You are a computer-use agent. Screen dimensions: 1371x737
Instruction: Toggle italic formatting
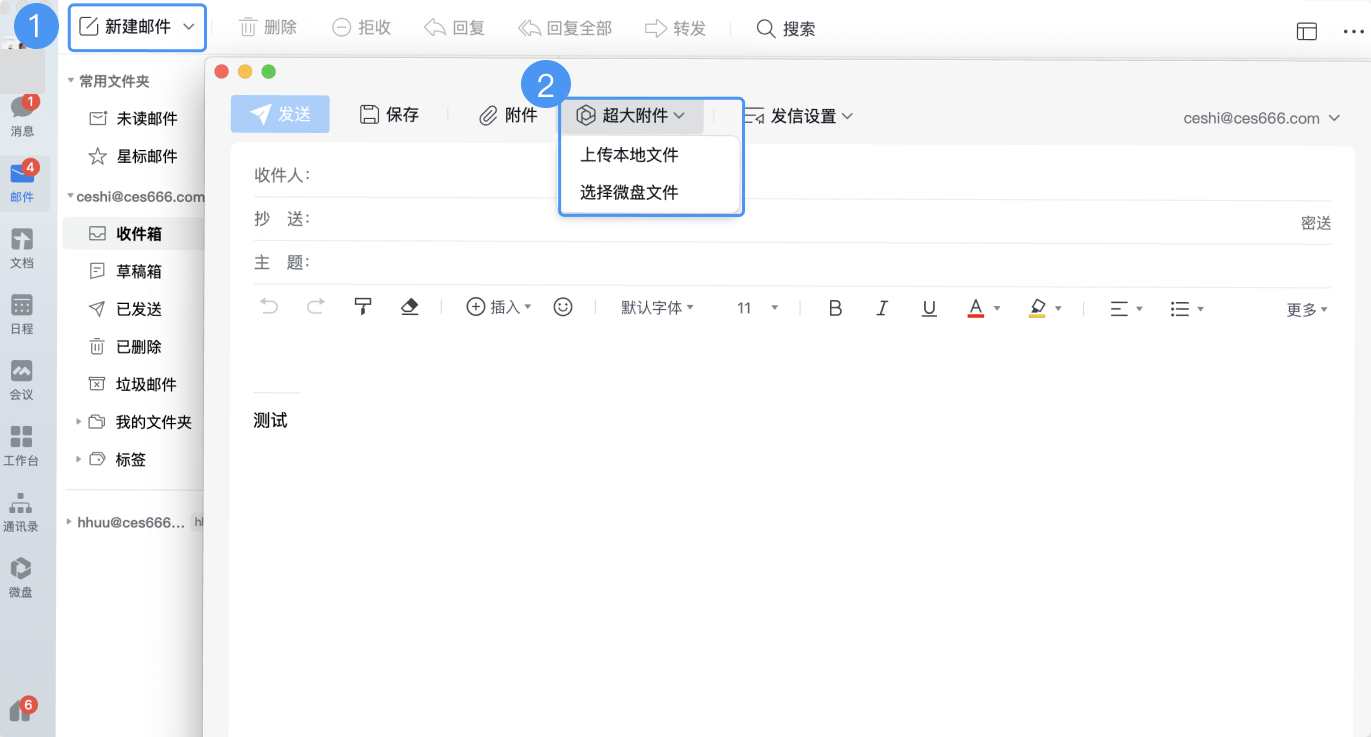coord(882,308)
